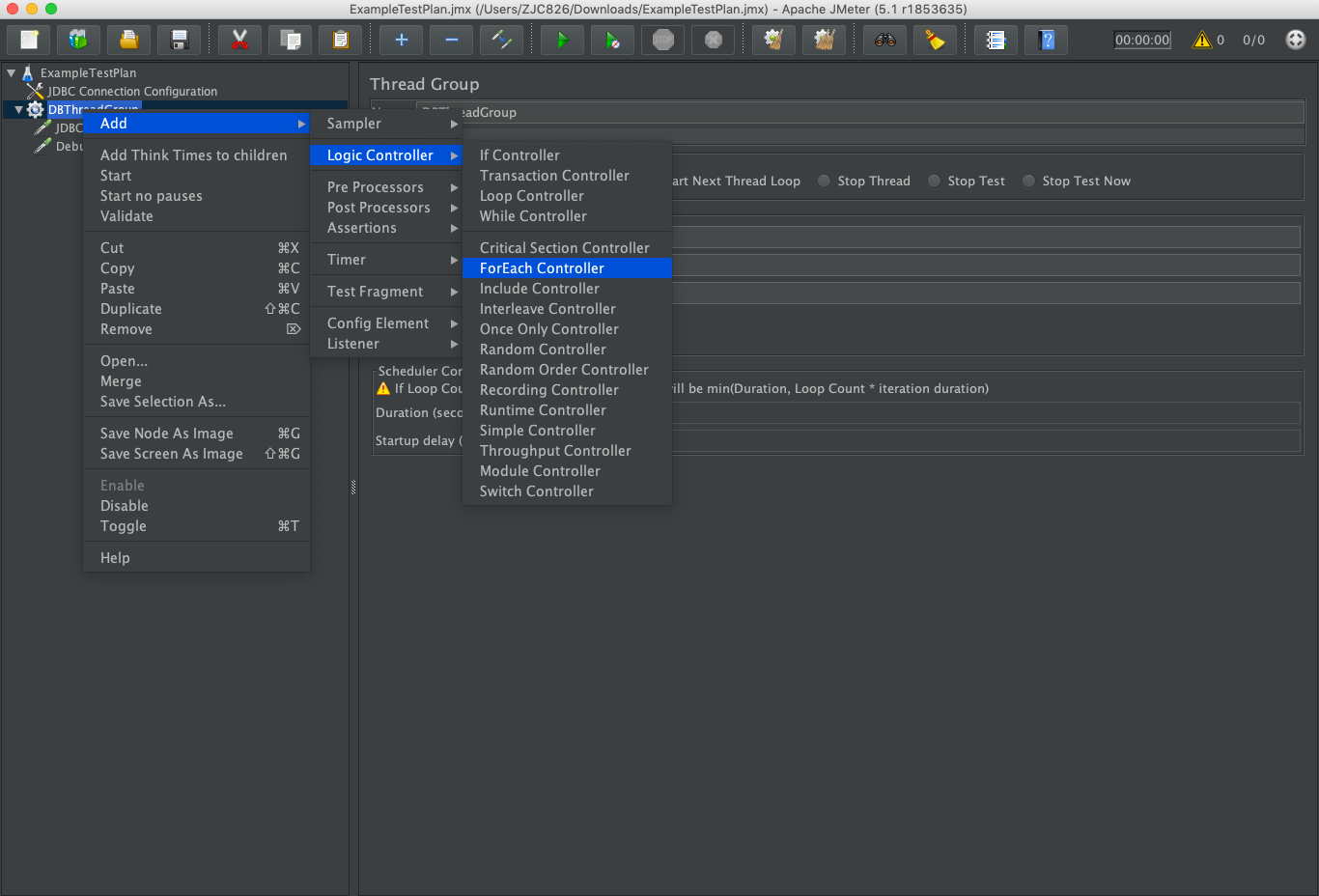Choose Validate from the context menu
The width and height of the screenshot is (1319, 896).
(x=196, y=216)
